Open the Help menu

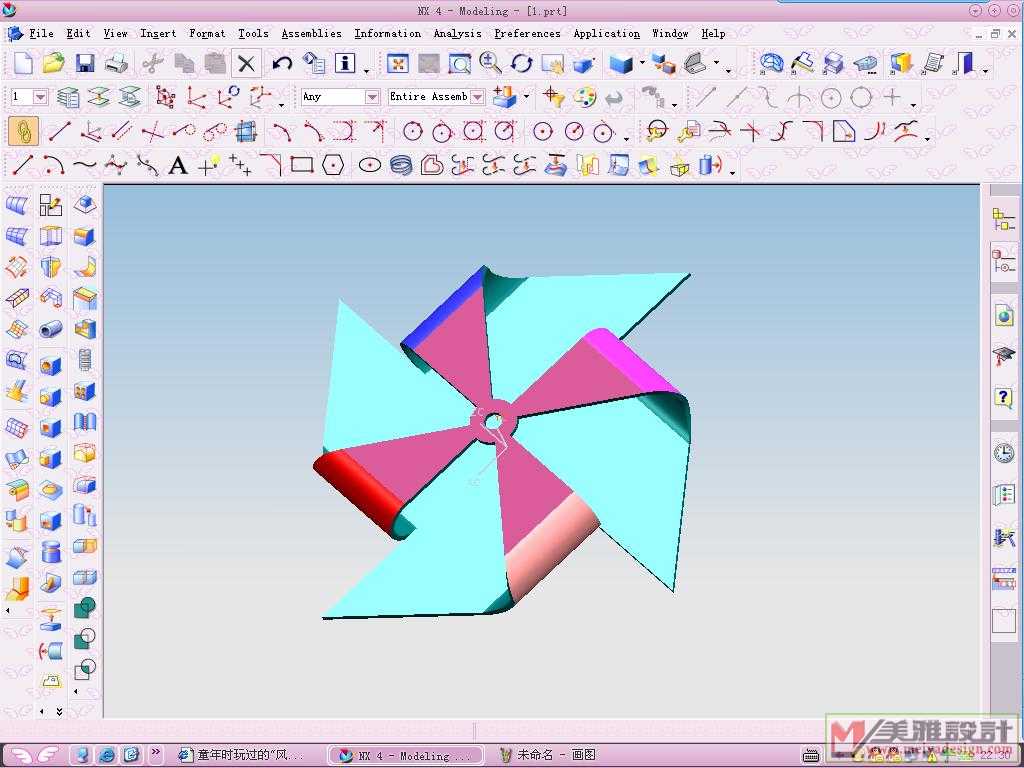pyautogui.click(x=713, y=33)
